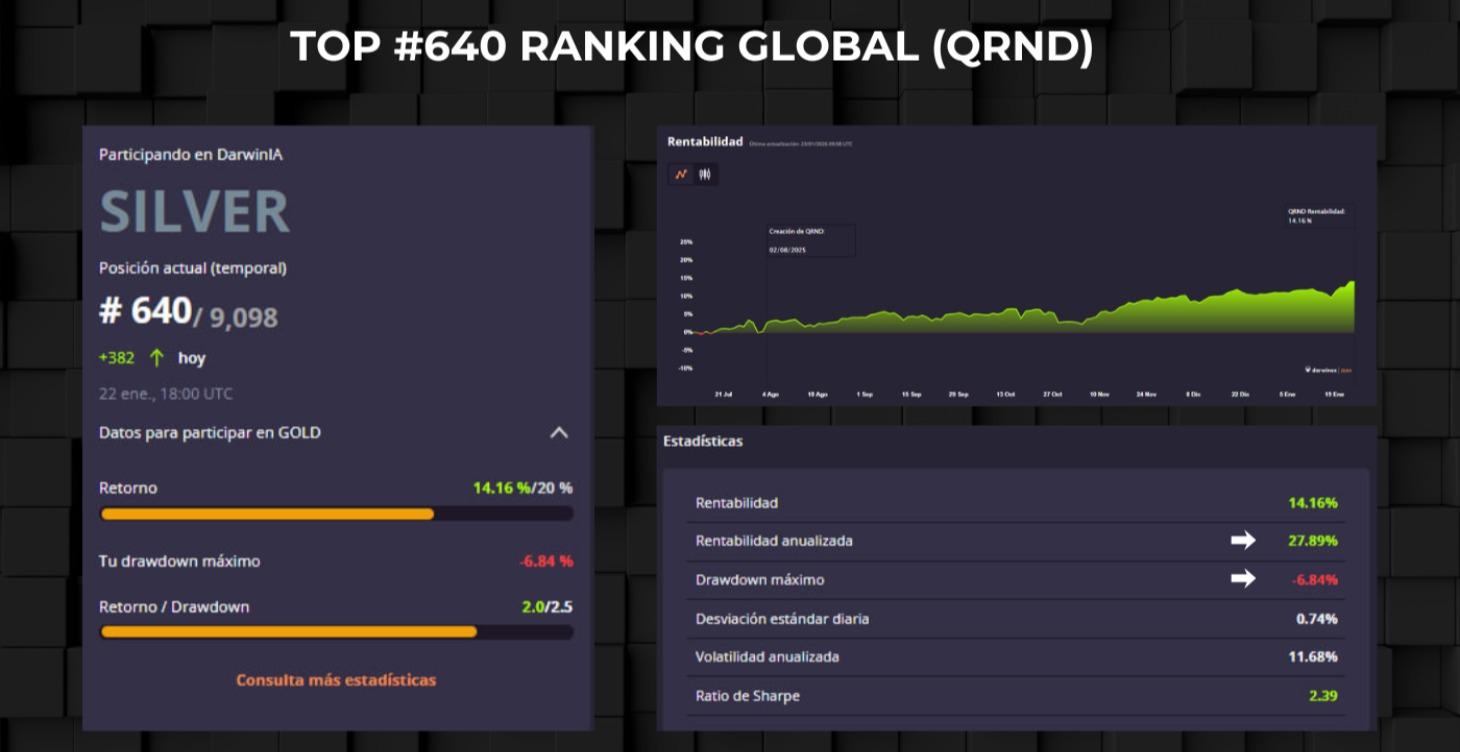Viewport: 1460px width, 752px height.
Task: Click the QRND Rentabilidad 14.16% chart tooltip
Action: [x=1316, y=216]
